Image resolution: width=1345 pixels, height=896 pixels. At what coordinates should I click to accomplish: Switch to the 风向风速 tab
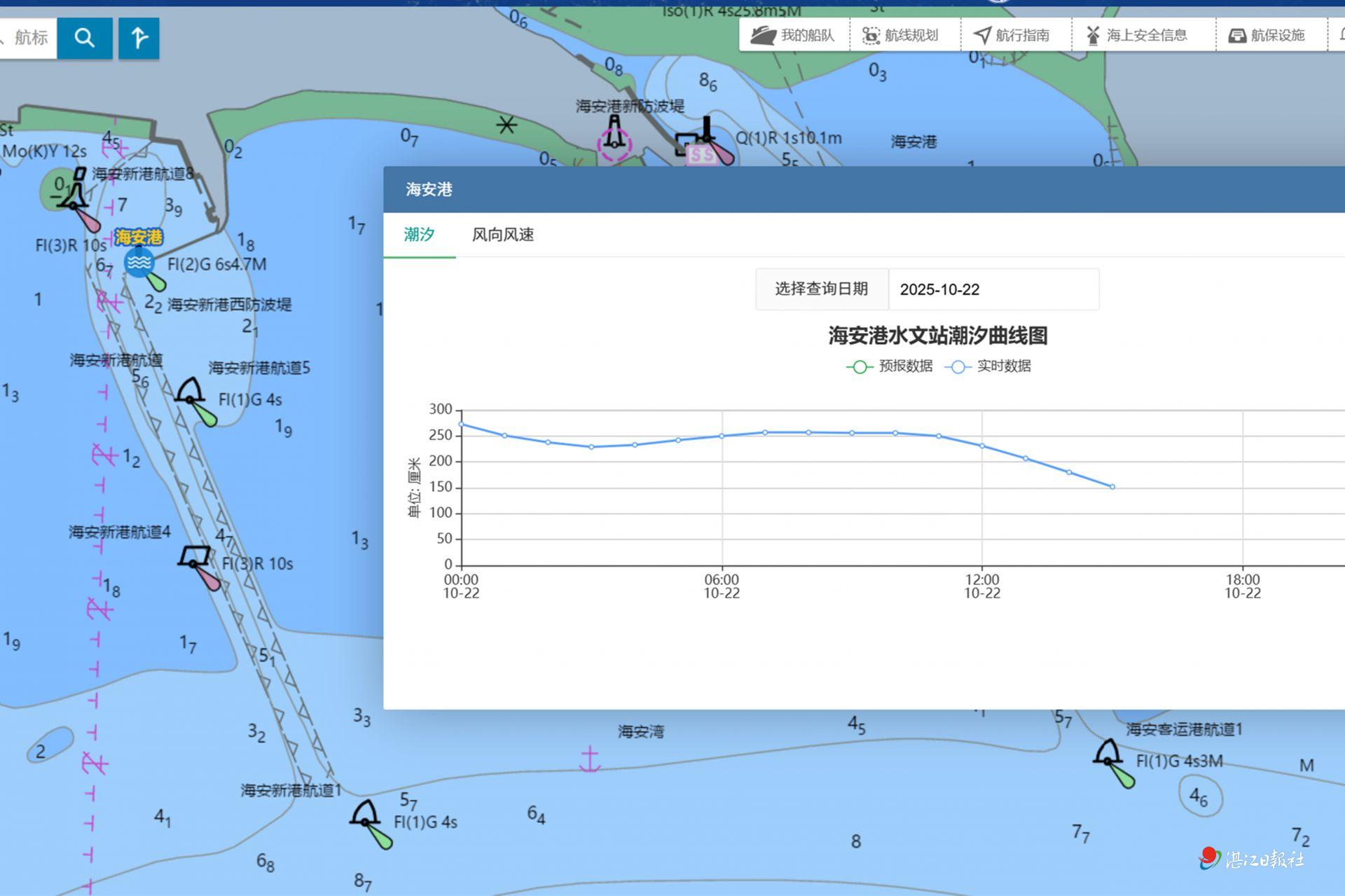pyautogui.click(x=502, y=235)
